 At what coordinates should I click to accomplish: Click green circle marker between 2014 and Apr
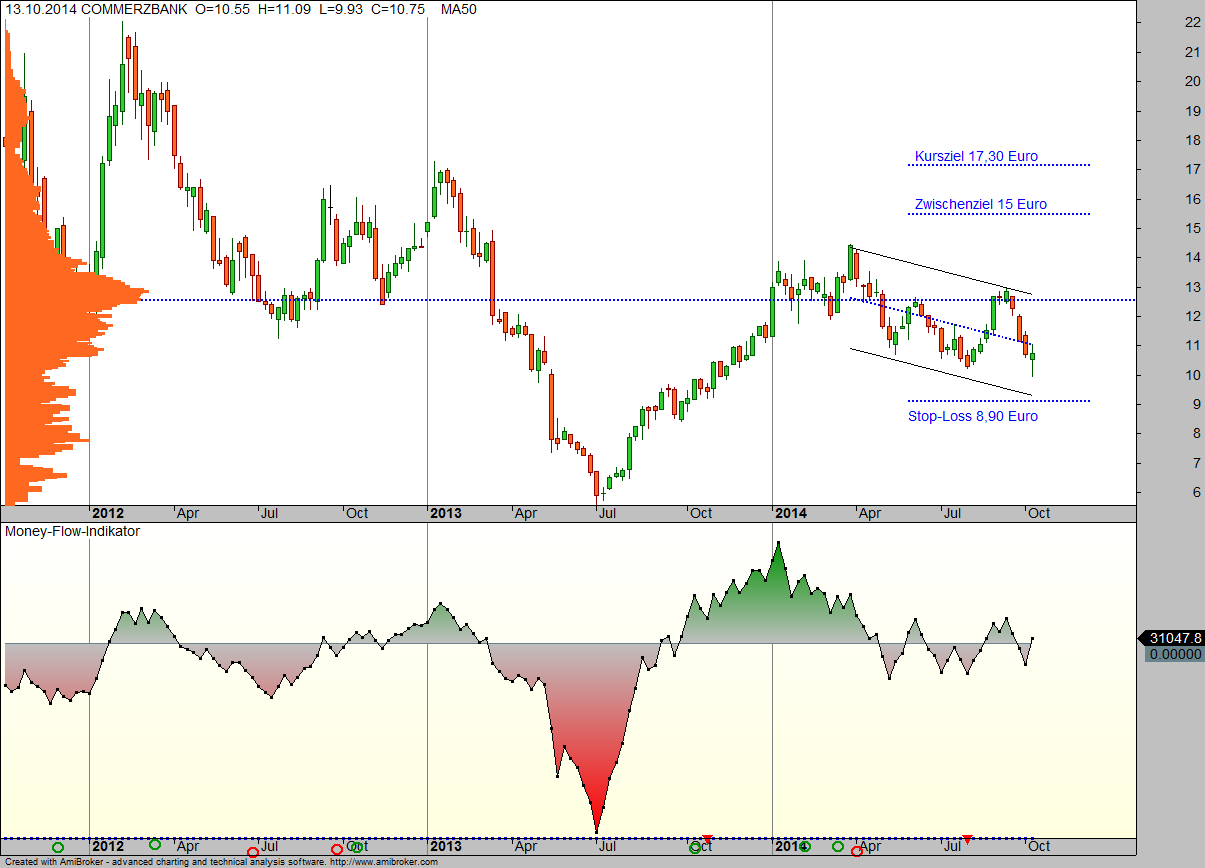[838, 847]
